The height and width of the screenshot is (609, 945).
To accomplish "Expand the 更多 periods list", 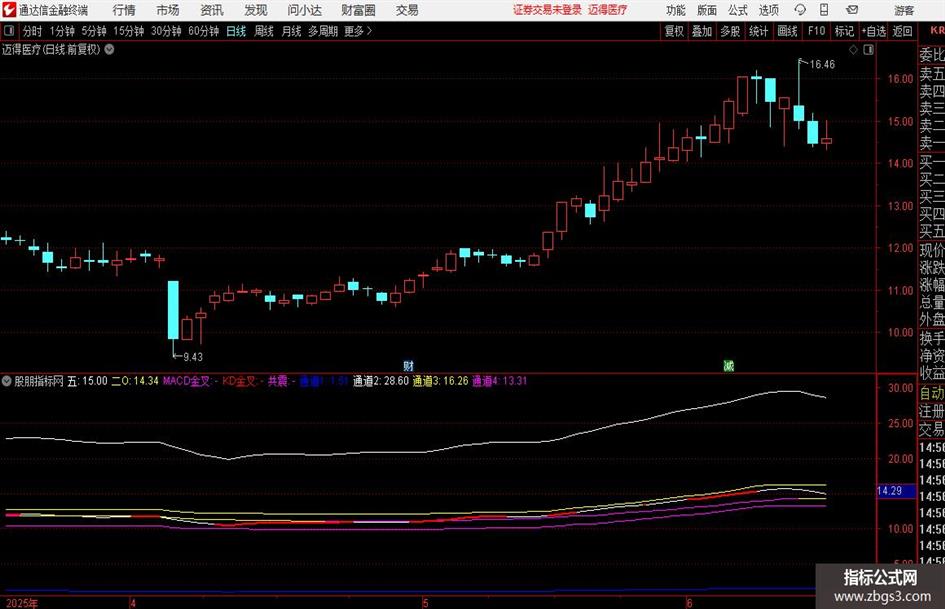I will coord(358,31).
